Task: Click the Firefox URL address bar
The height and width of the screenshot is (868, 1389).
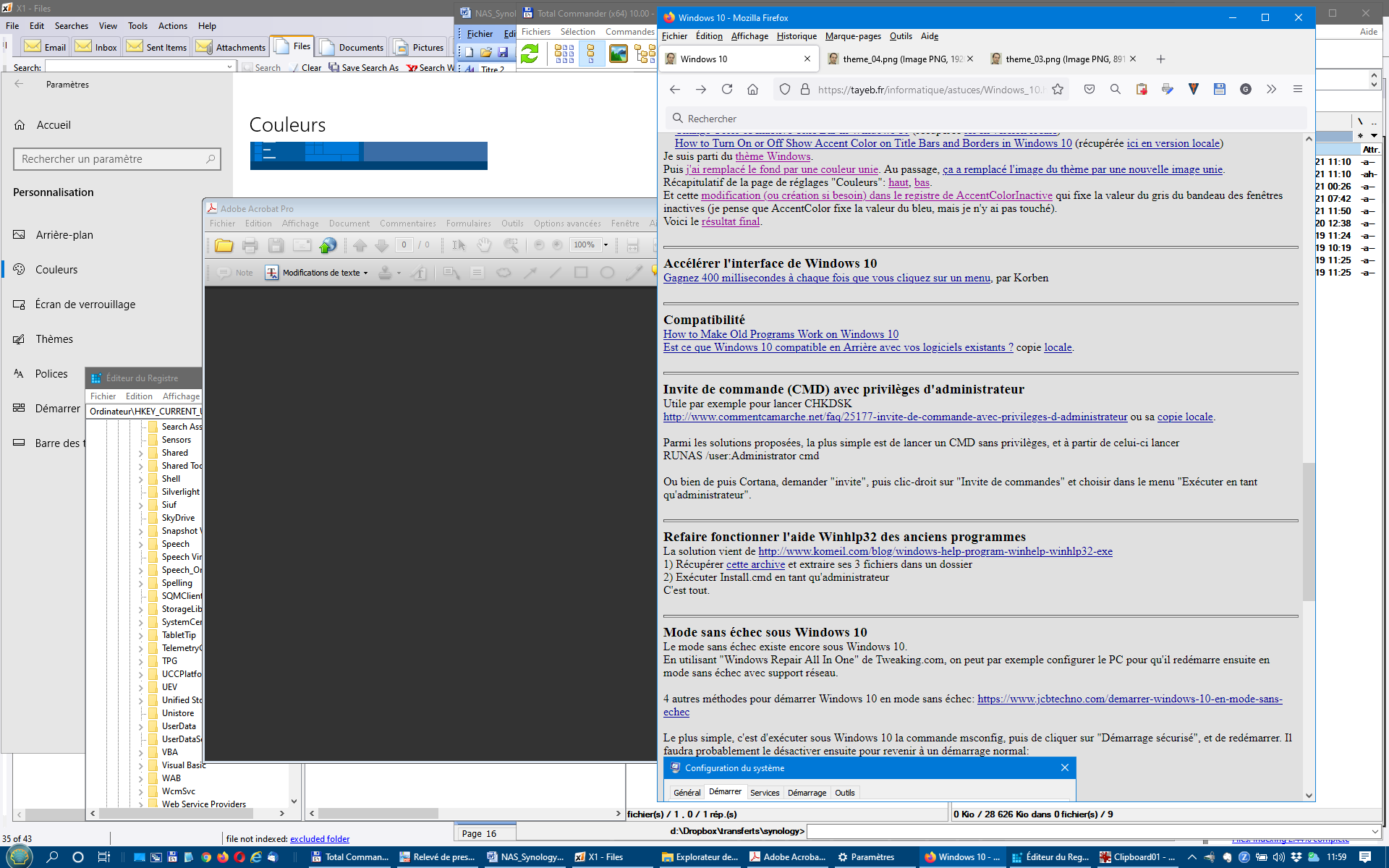Action: [930, 90]
